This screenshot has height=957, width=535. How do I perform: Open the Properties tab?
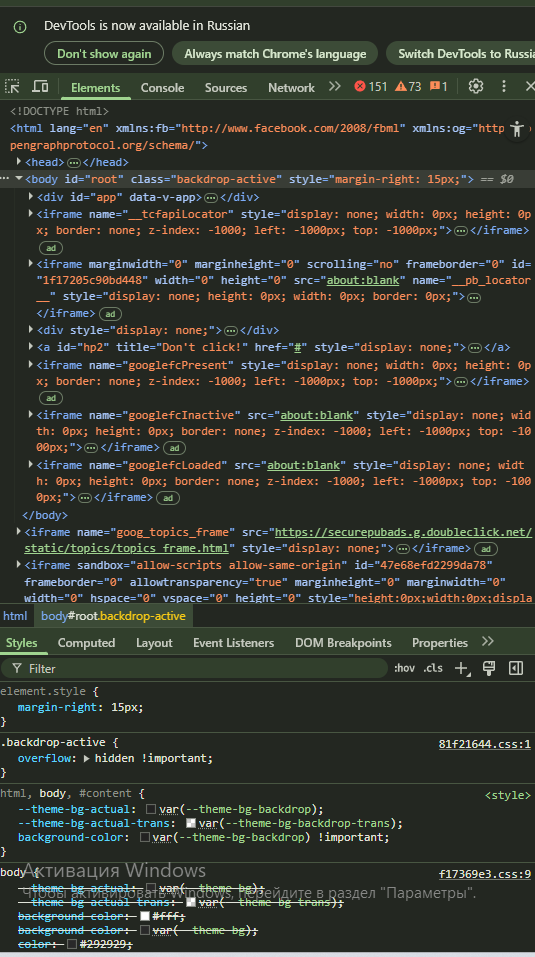point(439,643)
